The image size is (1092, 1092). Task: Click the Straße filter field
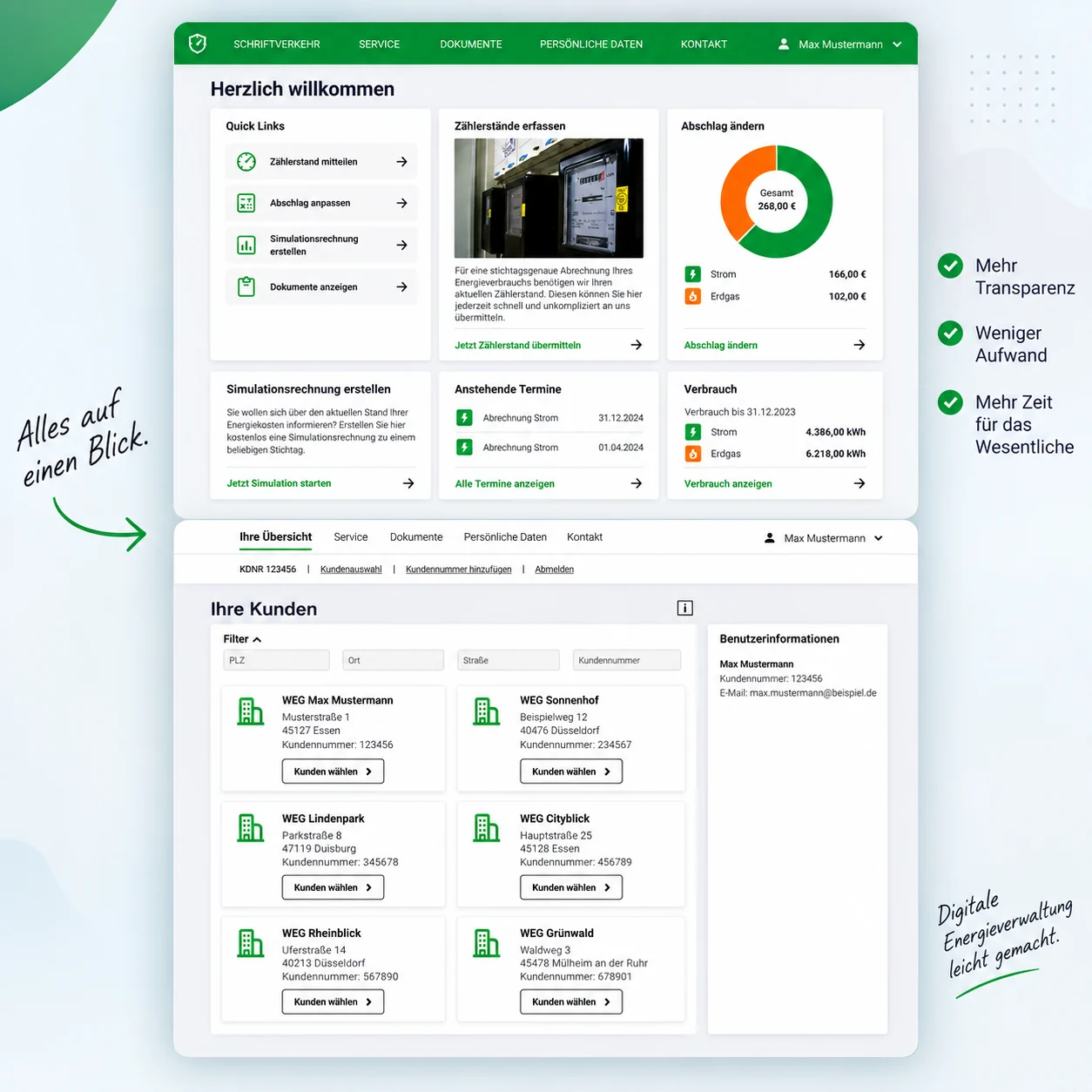[x=509, y=660]
